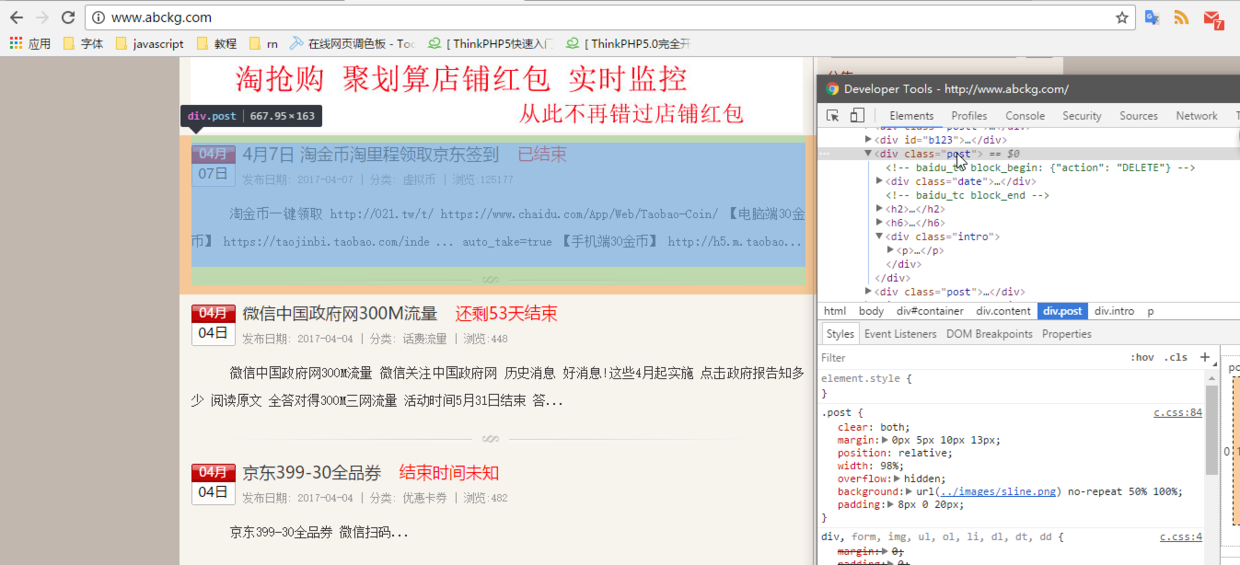Open the c.css:84 source link
Viewport: 1240px width, 565px height.
pos(1178,412)
